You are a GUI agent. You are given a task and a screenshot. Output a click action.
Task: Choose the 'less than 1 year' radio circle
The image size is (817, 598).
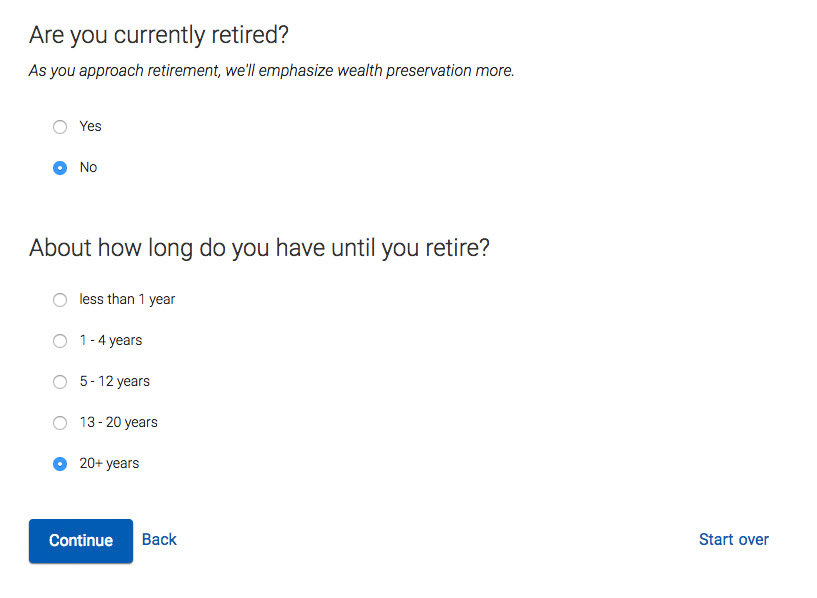[x=60, y=300]
